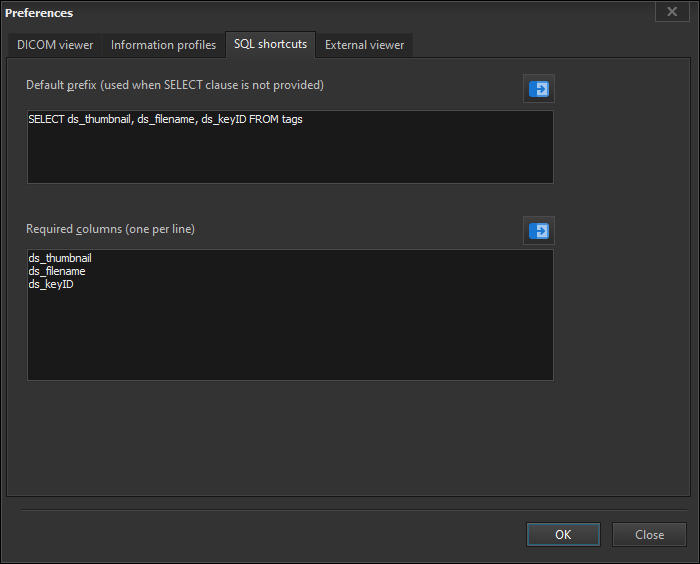Open the DICOM viewer tab
700x564 pixels.
tap(55, 45)
